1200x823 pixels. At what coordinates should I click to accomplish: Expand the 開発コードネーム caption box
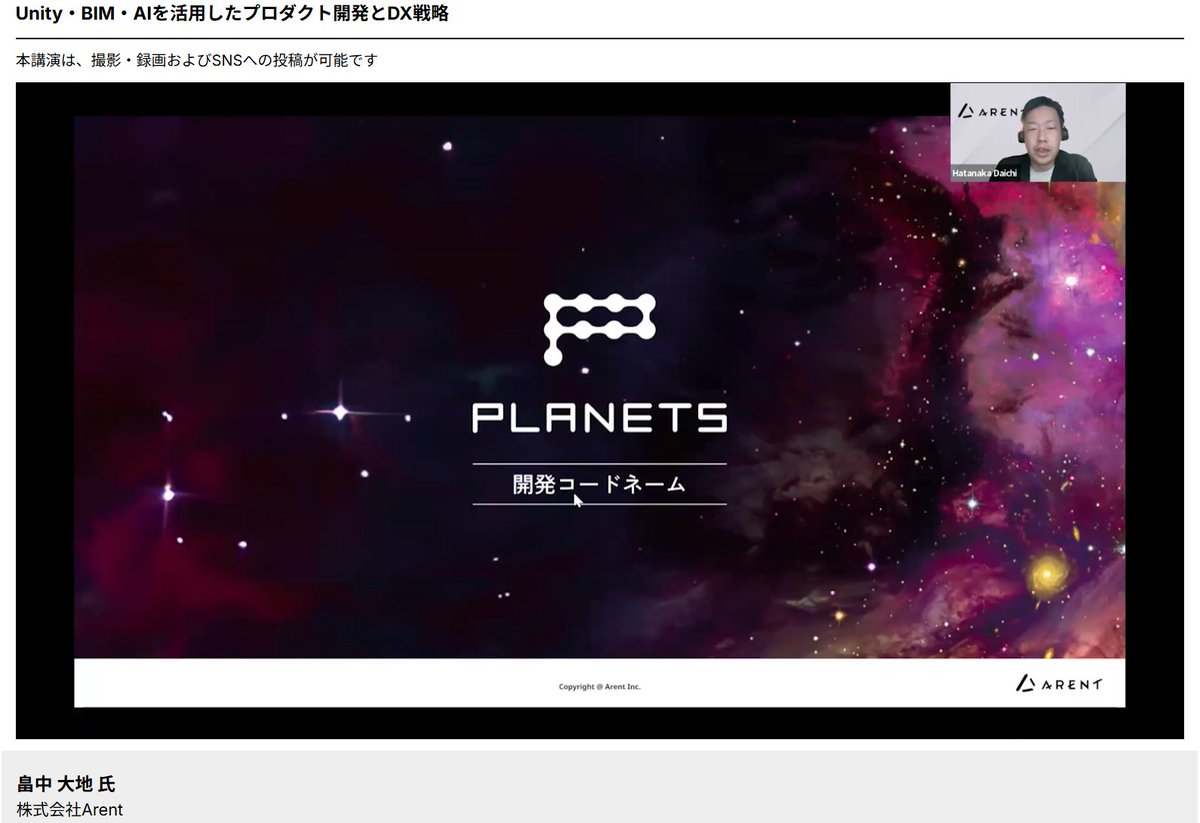coord(597,481)
